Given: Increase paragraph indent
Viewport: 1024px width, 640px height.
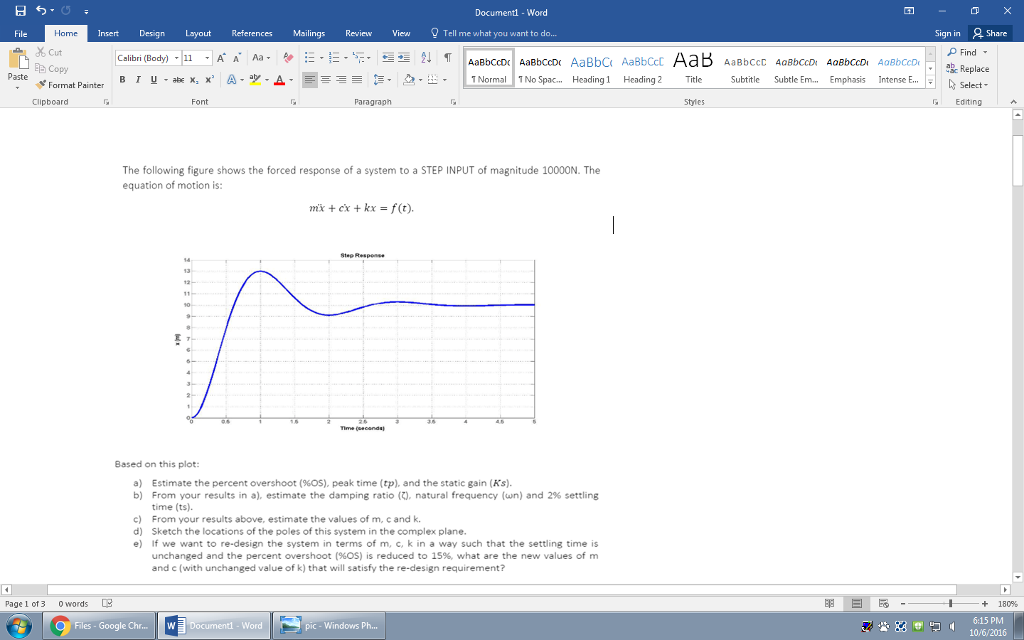Looking at the screenshot, I should pos(404,58).
